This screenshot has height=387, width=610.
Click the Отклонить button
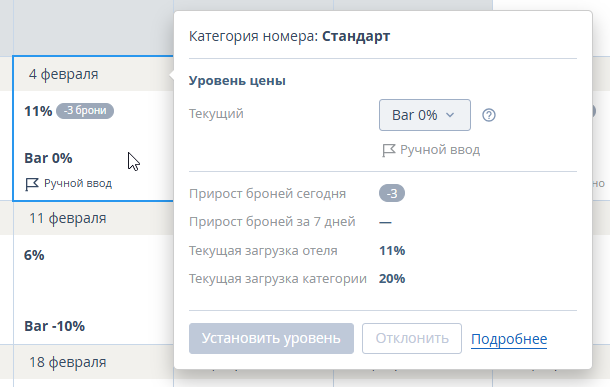coord(412,338)
